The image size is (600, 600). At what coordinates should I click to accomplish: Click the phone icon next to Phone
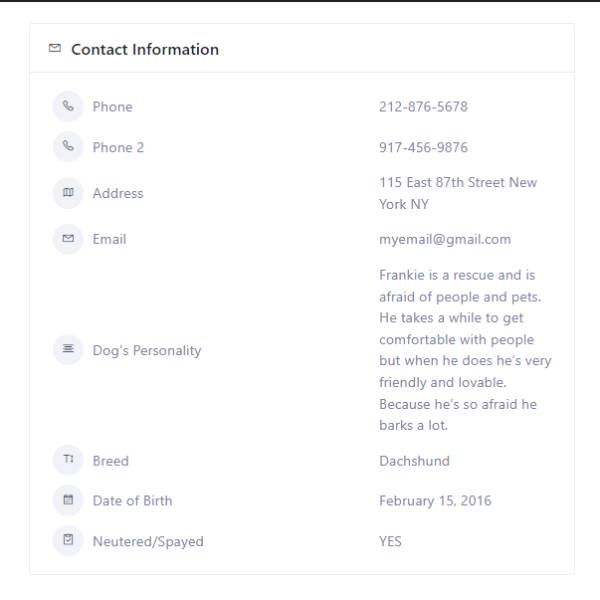(68, 106)
